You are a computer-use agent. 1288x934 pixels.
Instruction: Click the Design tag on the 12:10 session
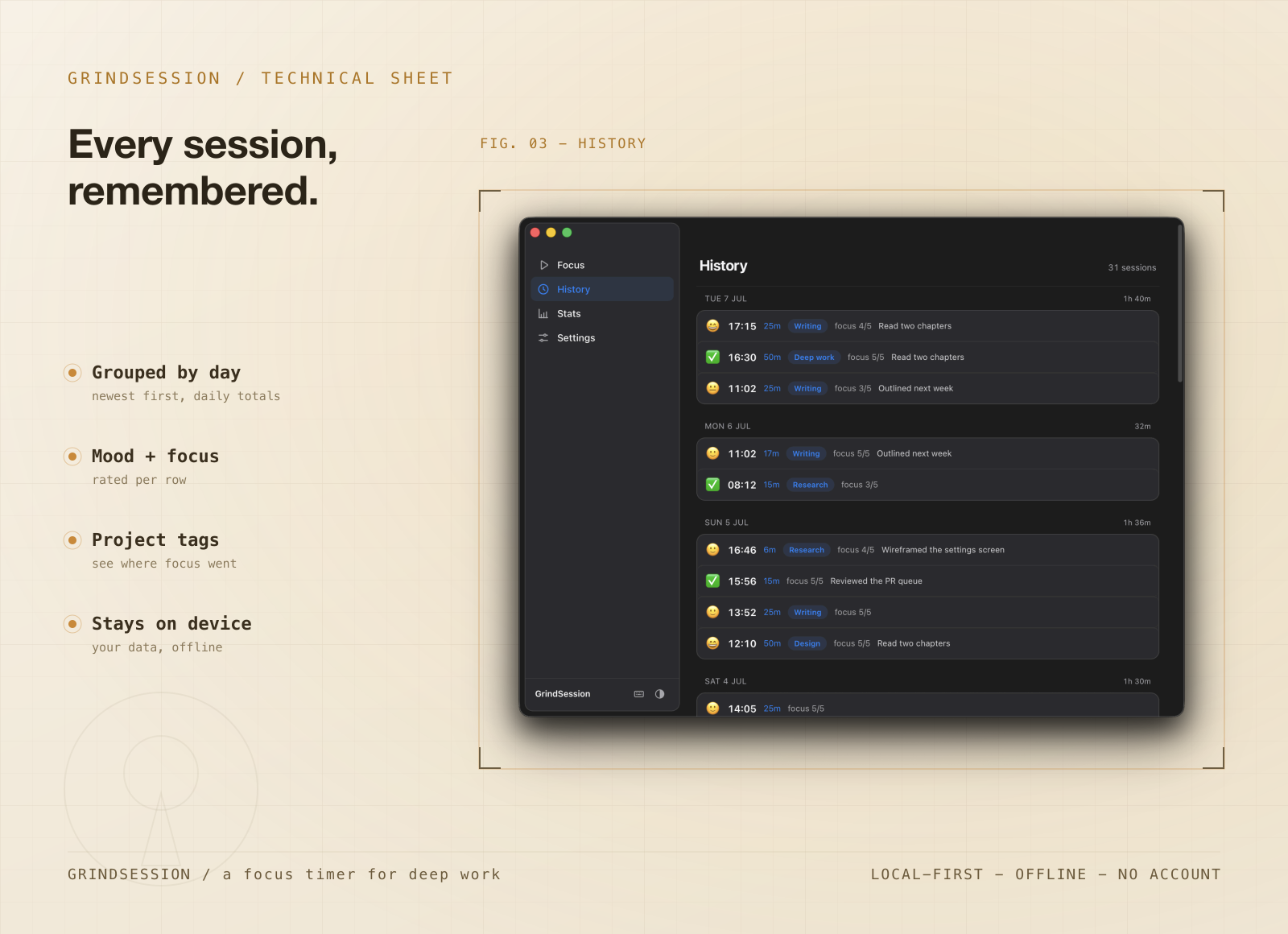coord(807,643)
